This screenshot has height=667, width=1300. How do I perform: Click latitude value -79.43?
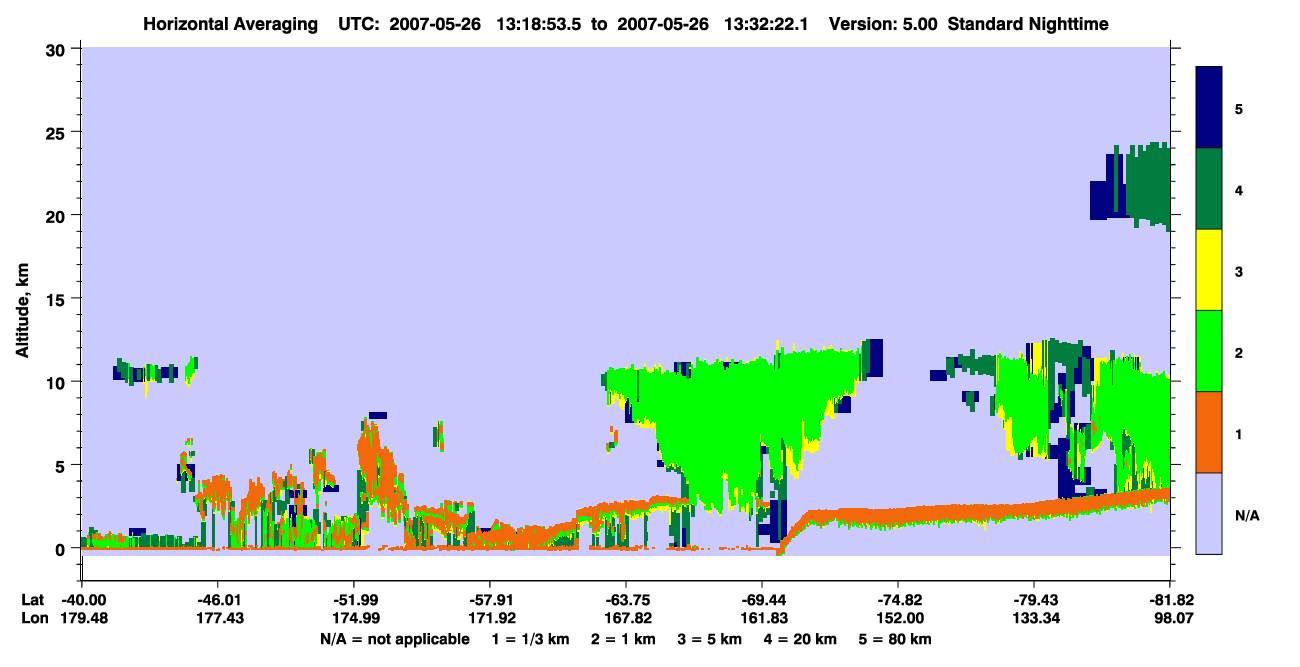coord(1035,600)
